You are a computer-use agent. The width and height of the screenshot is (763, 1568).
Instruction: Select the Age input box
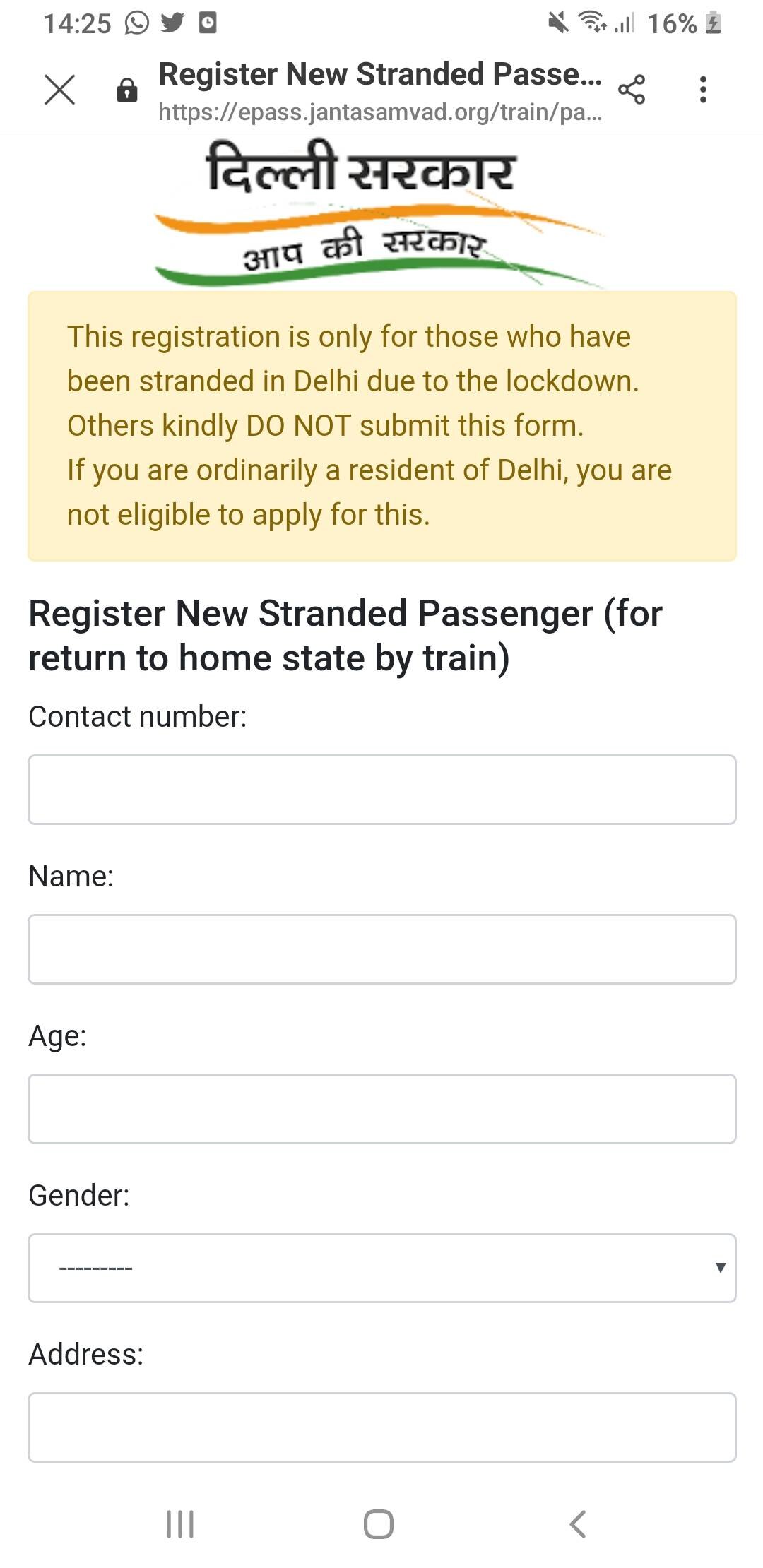381,1108
